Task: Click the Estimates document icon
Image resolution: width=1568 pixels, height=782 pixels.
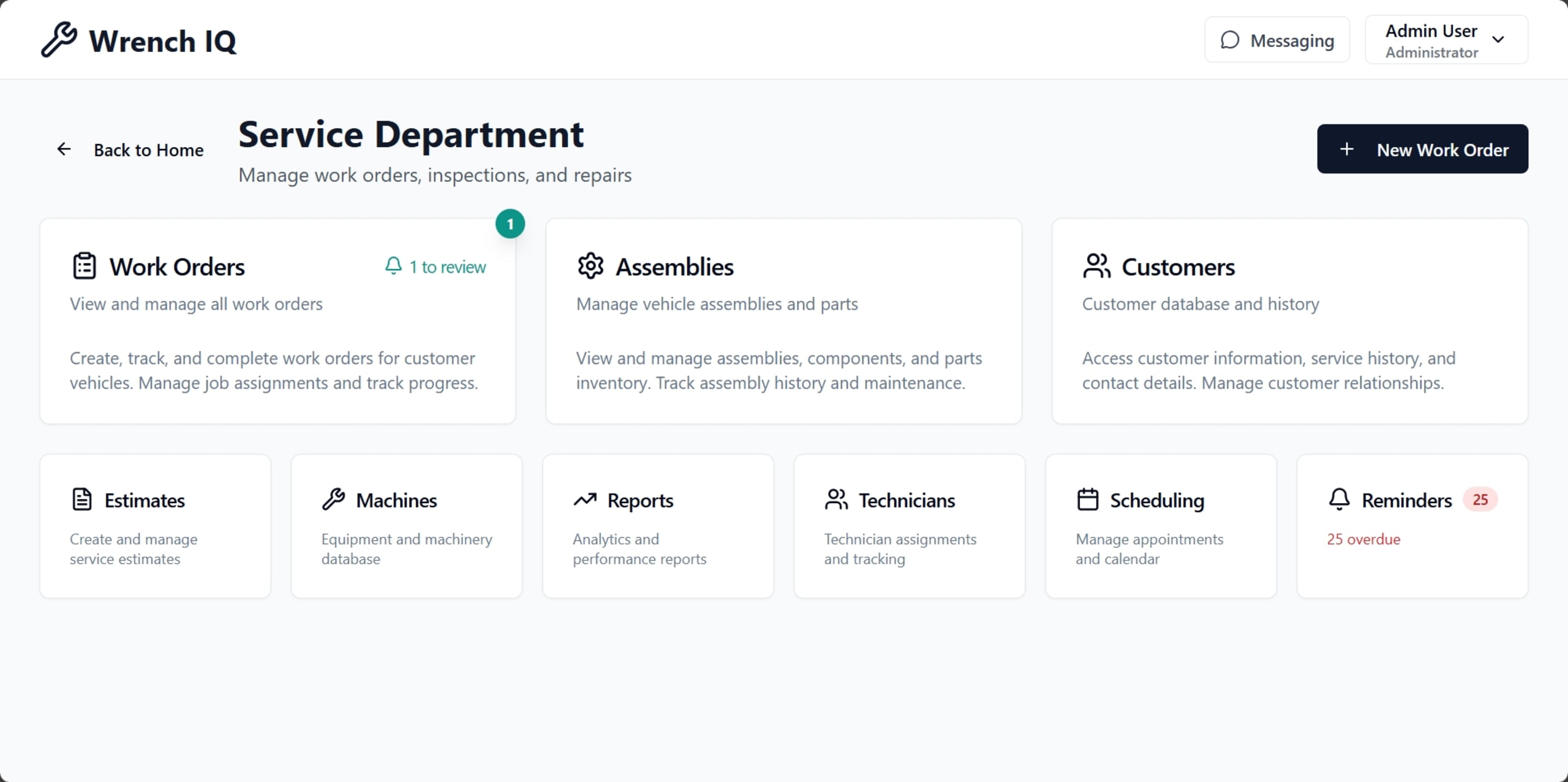Action: click(x=82, y=499)
